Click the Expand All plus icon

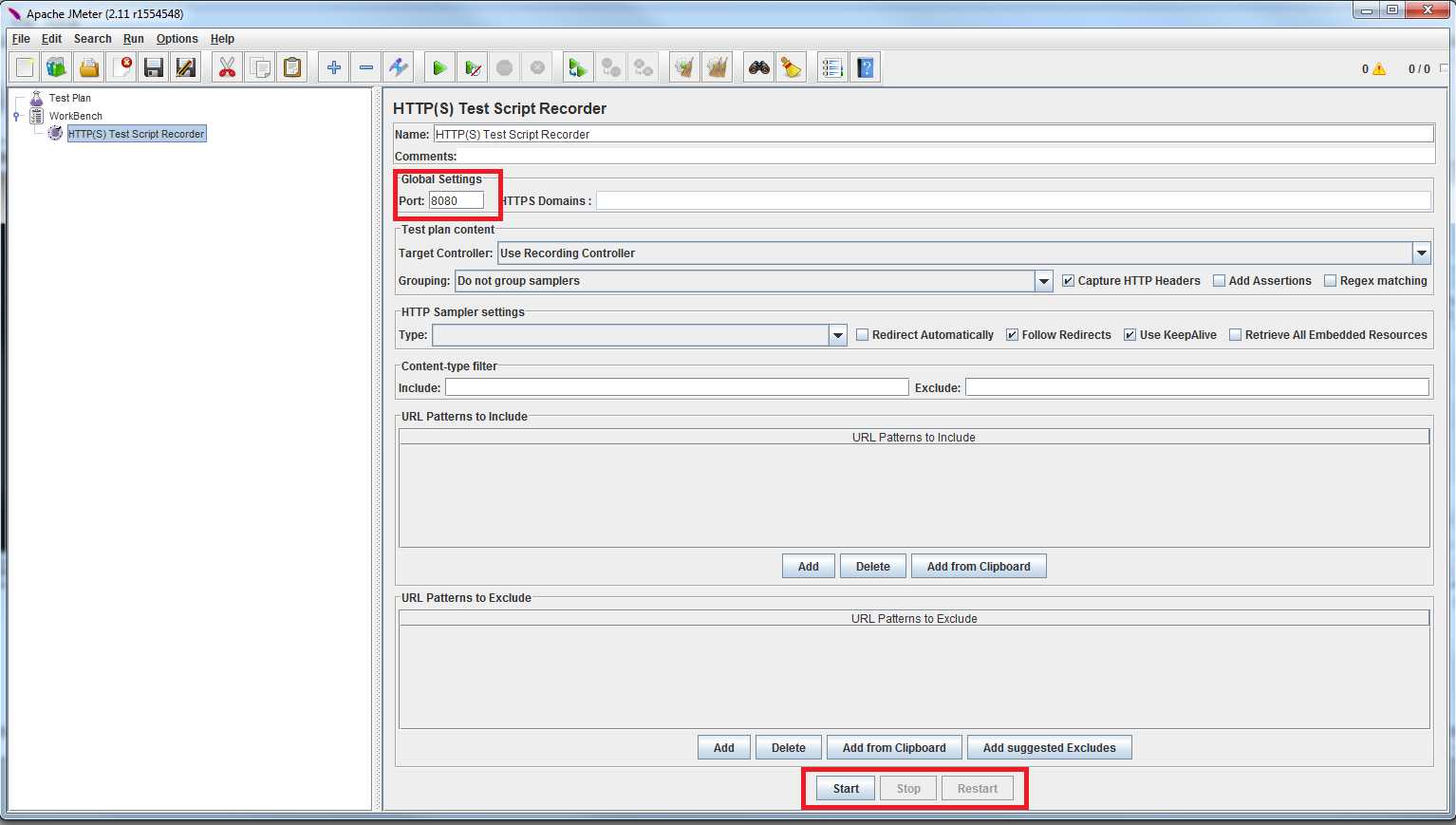point(333,67)
